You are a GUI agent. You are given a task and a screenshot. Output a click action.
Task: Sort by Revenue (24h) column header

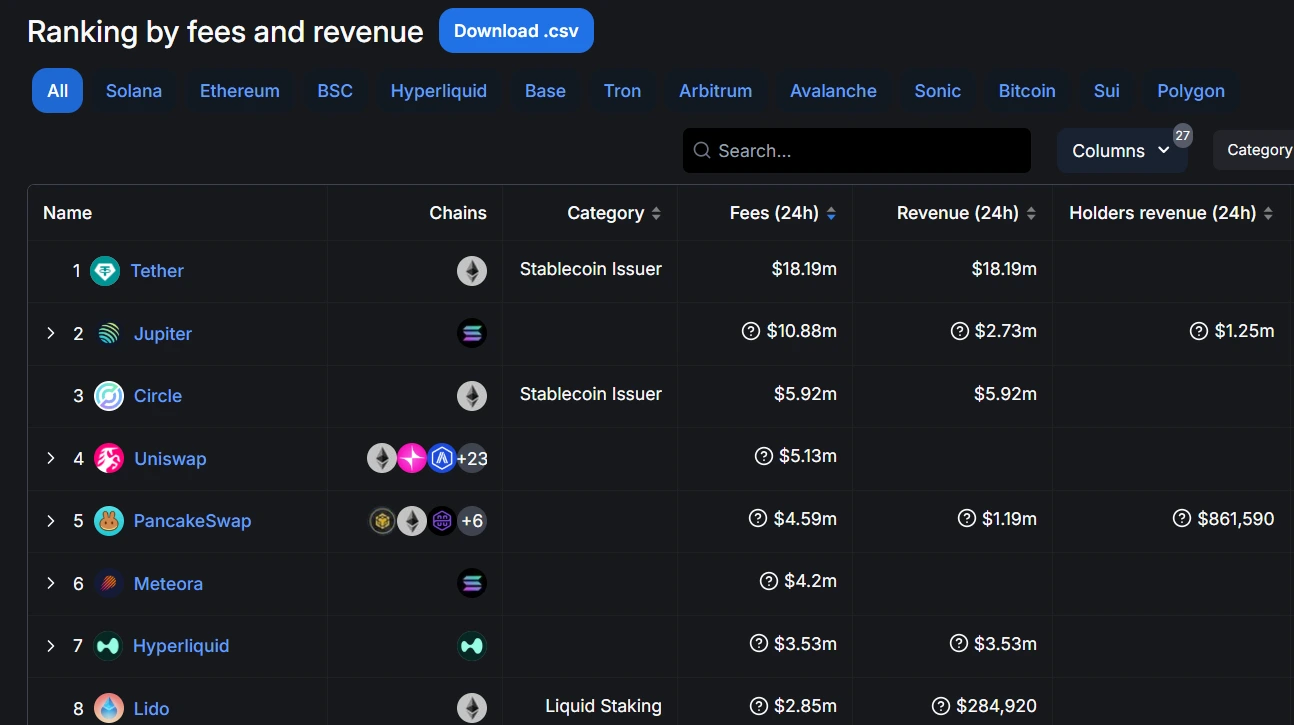[x=966, y=213]
